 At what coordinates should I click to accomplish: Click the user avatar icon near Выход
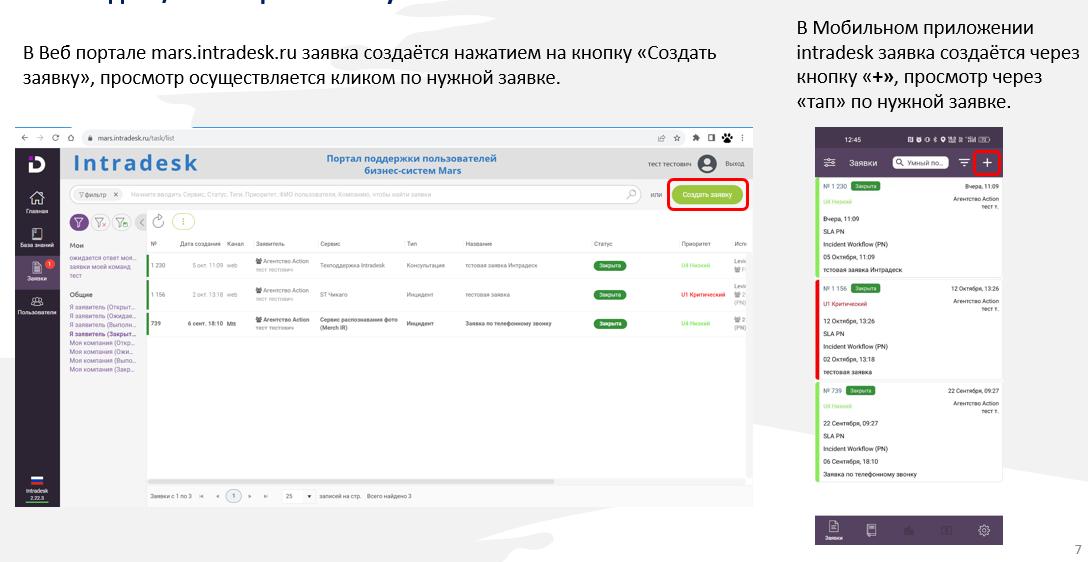click(x=707, y=164)
